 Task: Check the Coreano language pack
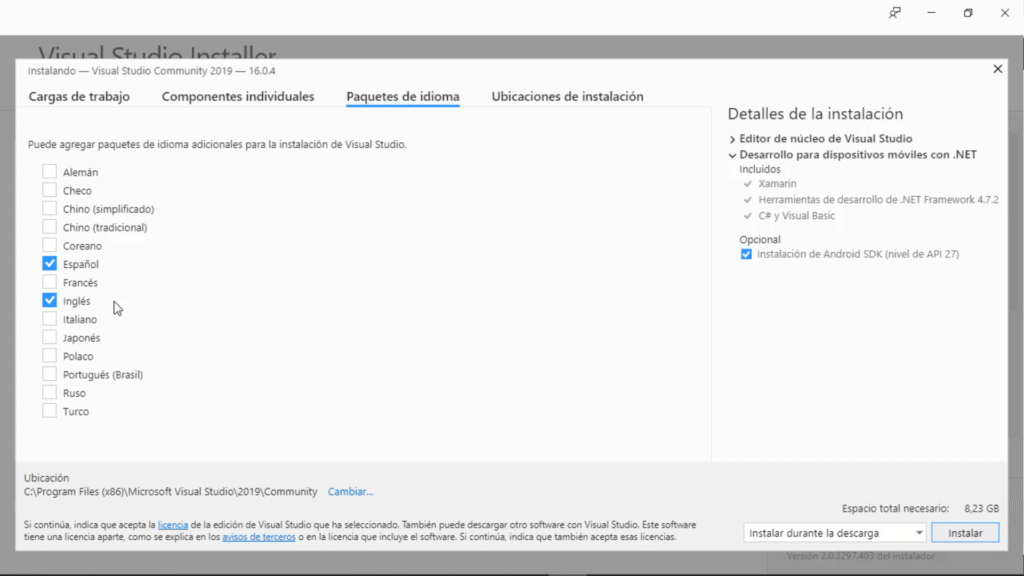49,245
